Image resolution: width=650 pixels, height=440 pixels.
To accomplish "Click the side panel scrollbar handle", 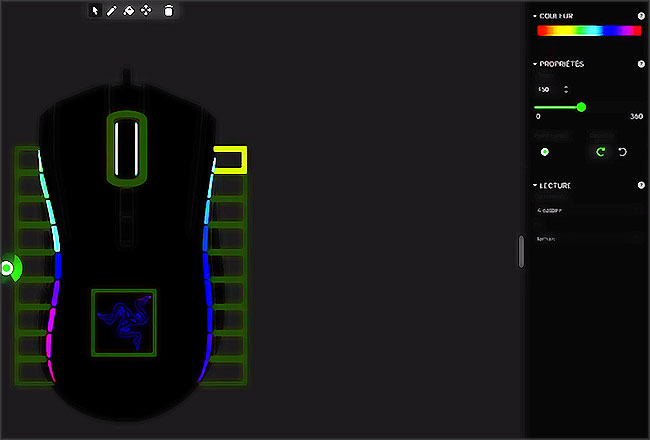I will click(521, 252).
